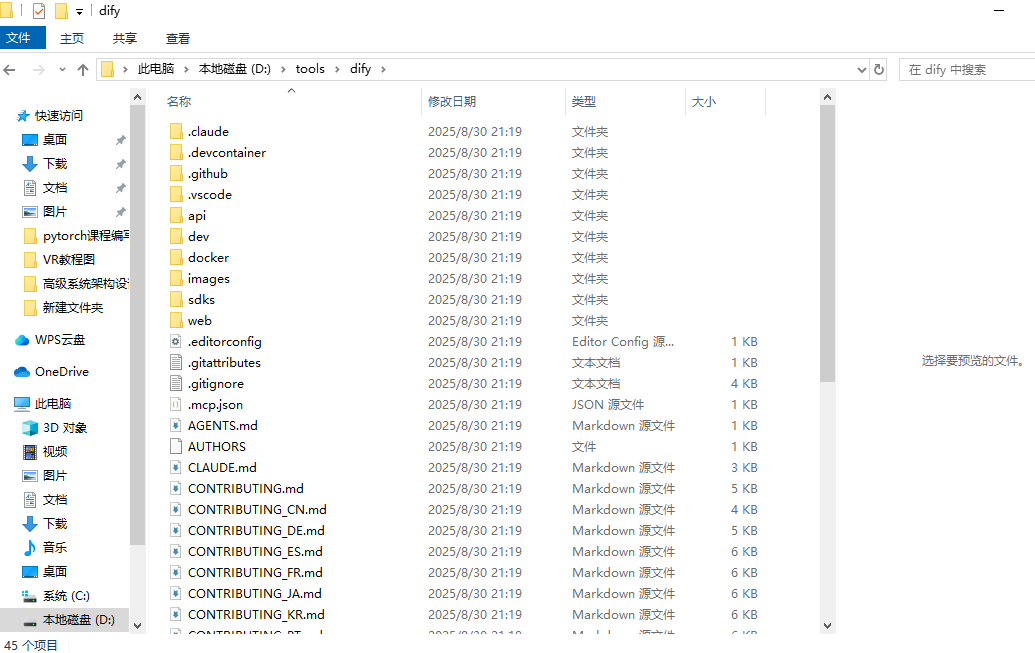1035x653 pixels.
Task: Sort files by 修改日期 column header
Action: click(x=452, y=101)
